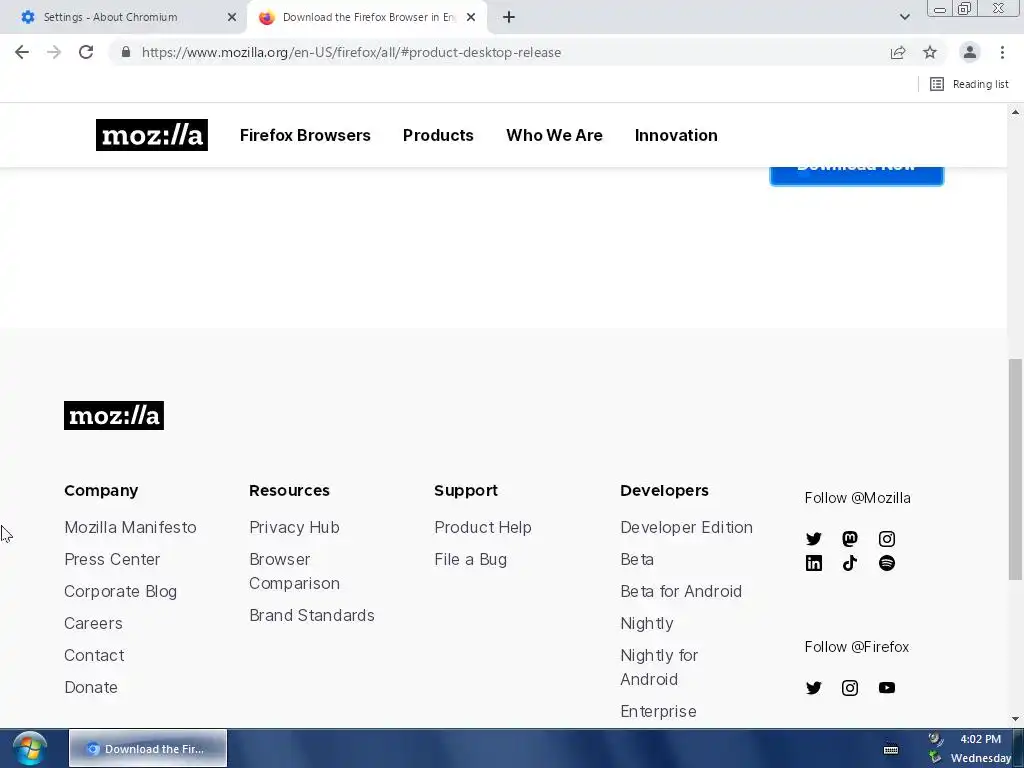1024x768 pixels.
Task: Open Firefox Instagram icon under Follow @Firefox
Action: coord(850,688)
